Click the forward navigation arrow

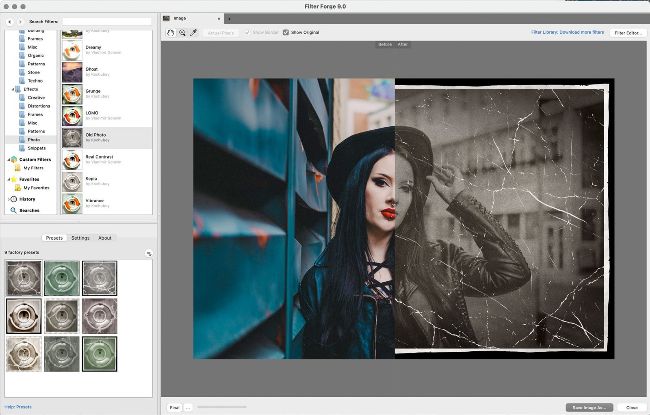click(20, 20)
